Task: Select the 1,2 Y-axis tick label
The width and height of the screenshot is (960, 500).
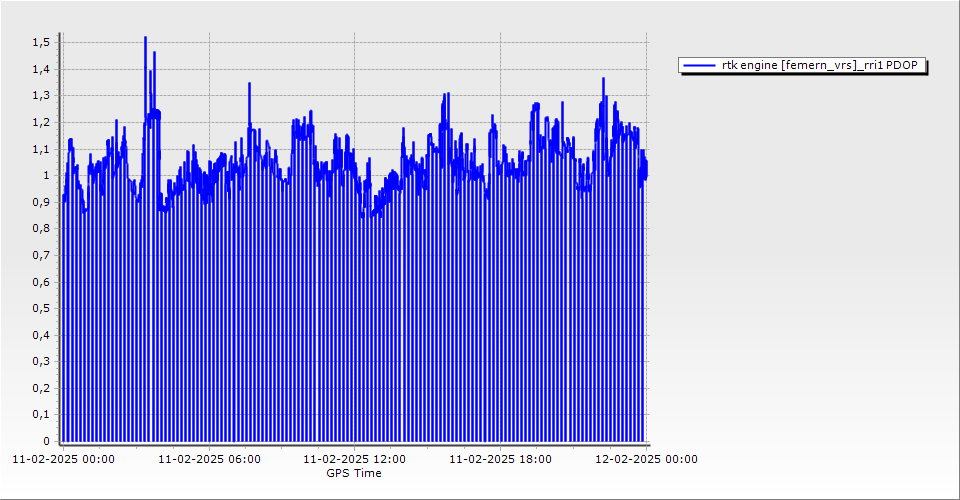Action: click(x=40, y=122)
